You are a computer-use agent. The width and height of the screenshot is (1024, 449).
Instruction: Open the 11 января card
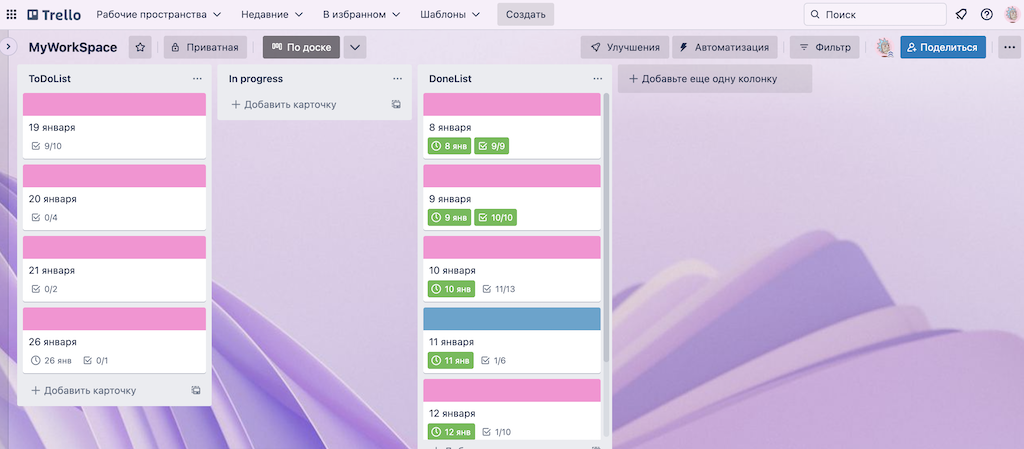[512, 341]
